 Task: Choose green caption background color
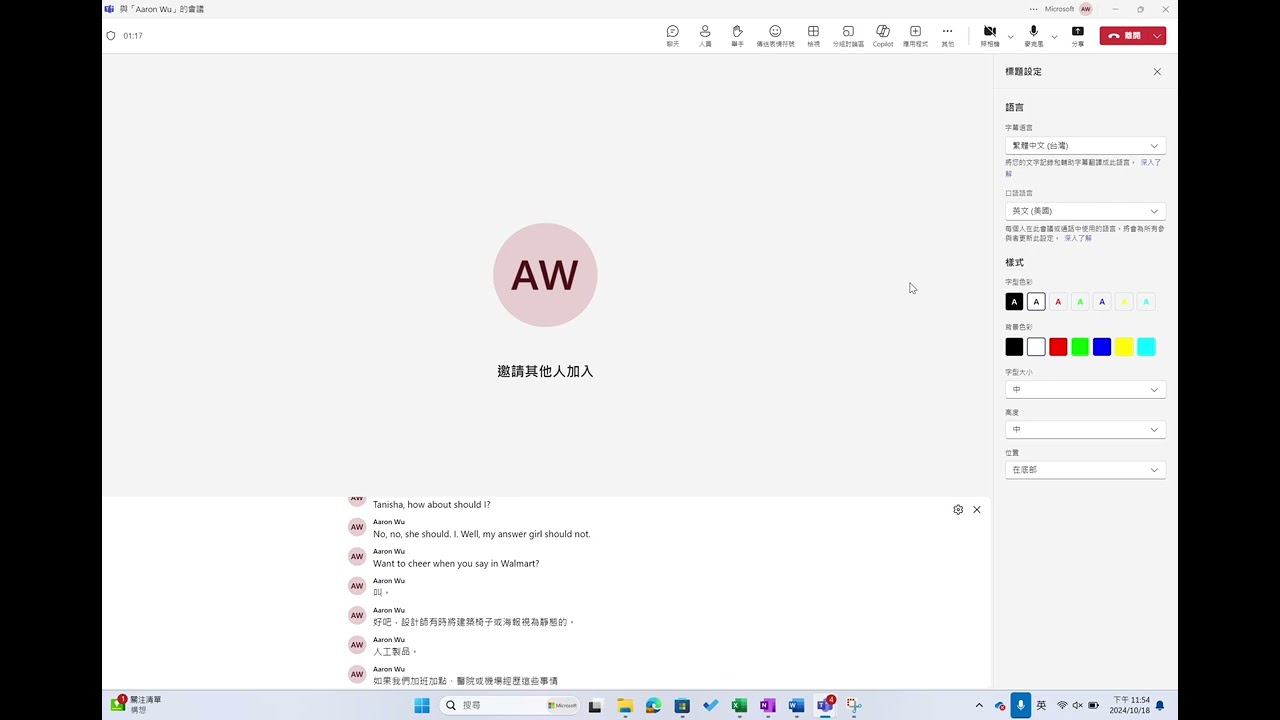point(1080,347)
